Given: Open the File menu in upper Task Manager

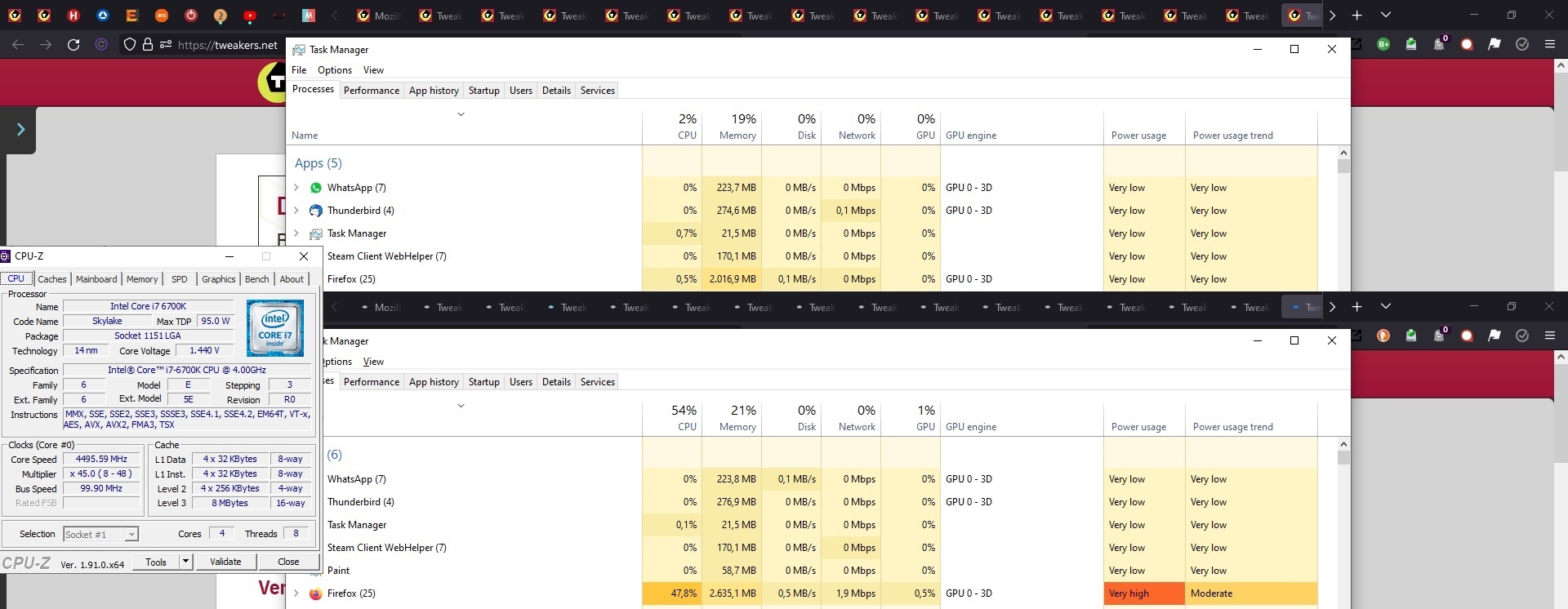Looking at the screenshot, I should tap(299, 70).
